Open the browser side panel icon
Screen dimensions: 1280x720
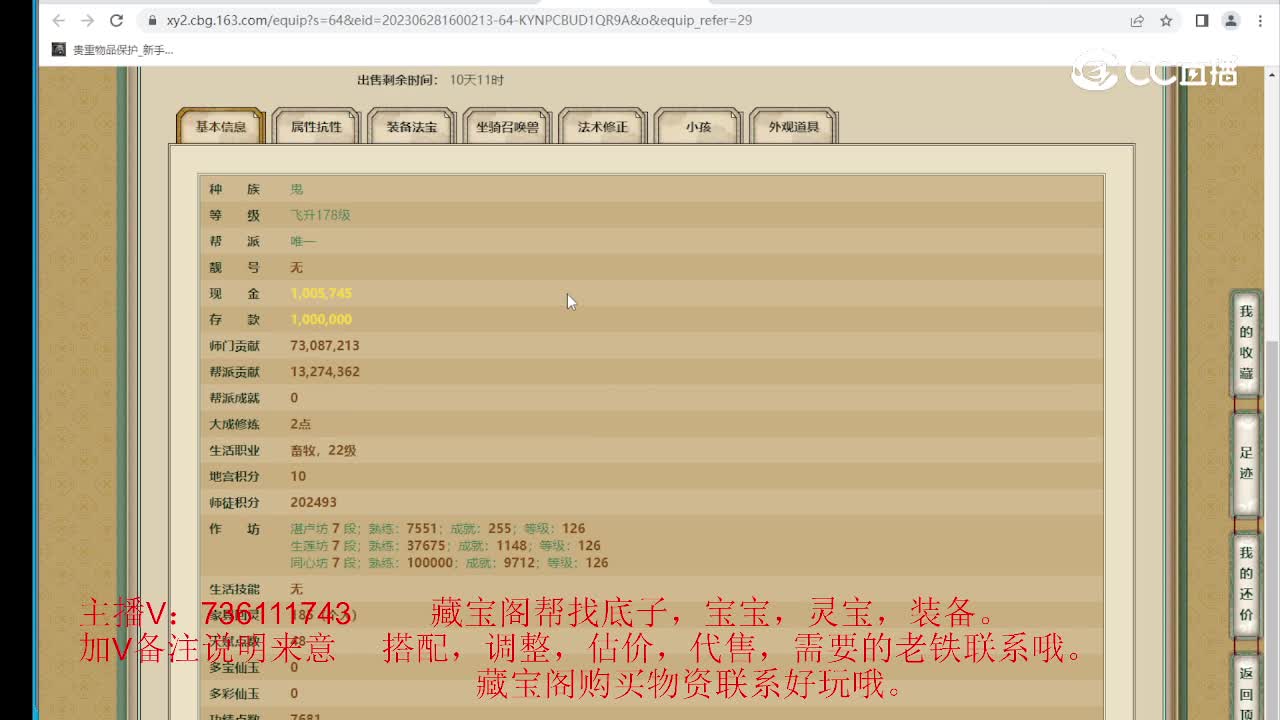coord(1202,20)
